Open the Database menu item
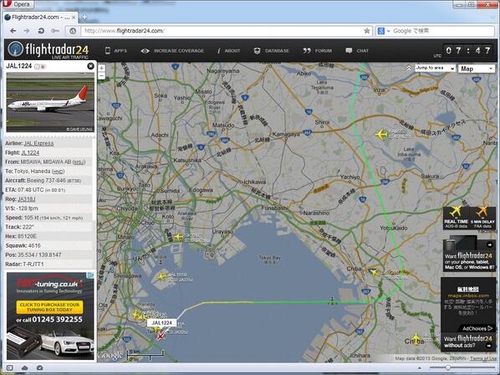Image resolution: width=500 pixels, height=375 pixels. pyautogui.click(x=272, y=51)
